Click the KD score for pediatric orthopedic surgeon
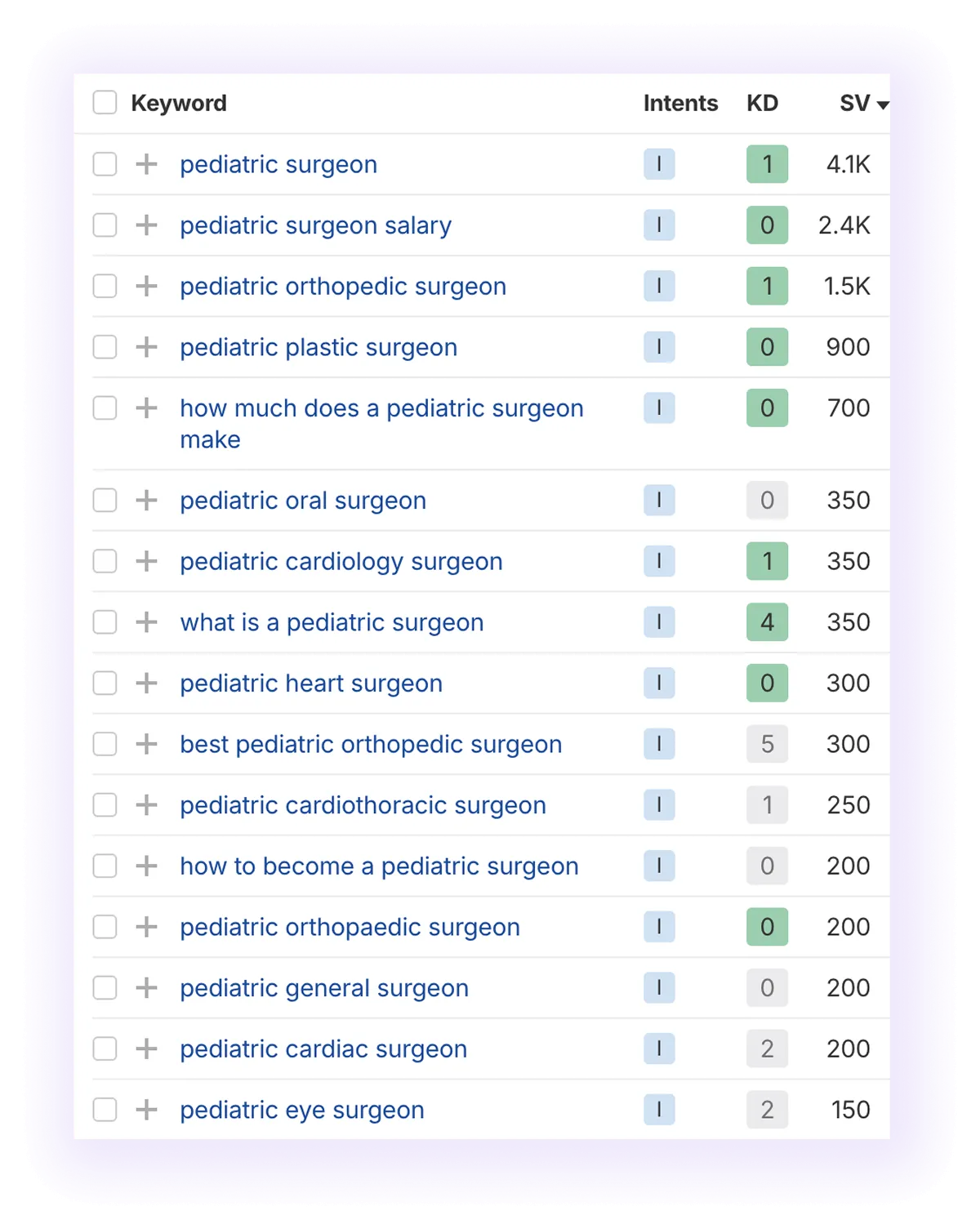 click(767, 286)
